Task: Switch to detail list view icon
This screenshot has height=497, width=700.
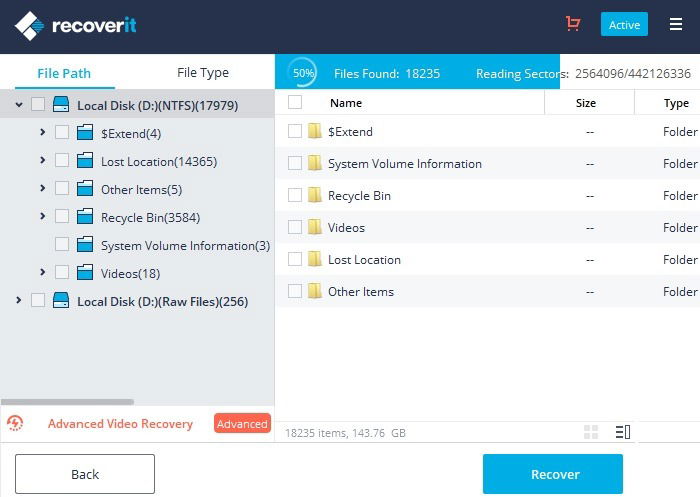Action: point(623,432)
